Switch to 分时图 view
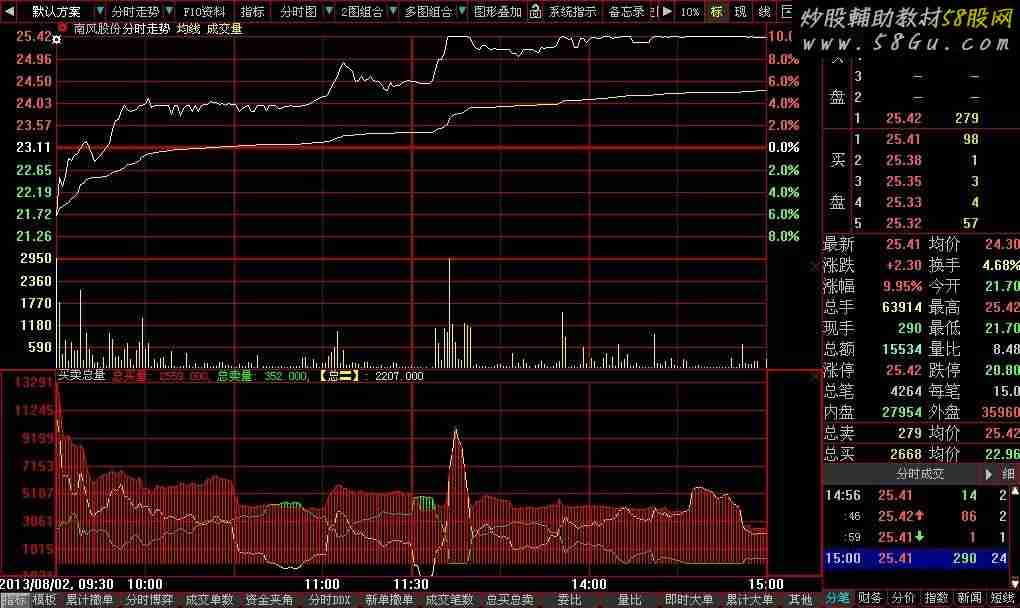 (299, 12)
